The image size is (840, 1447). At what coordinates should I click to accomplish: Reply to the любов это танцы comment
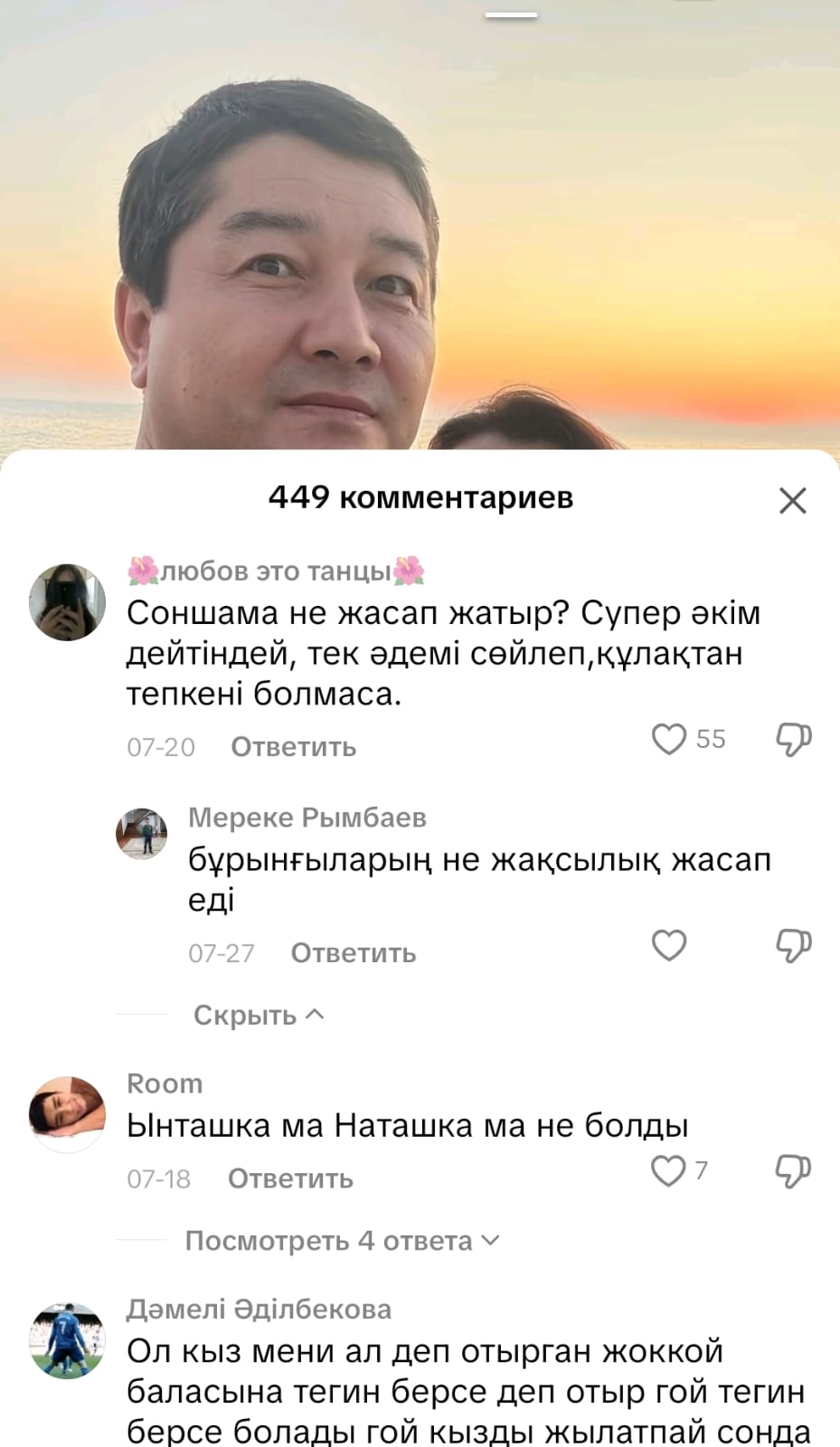(x=294, y=747)
